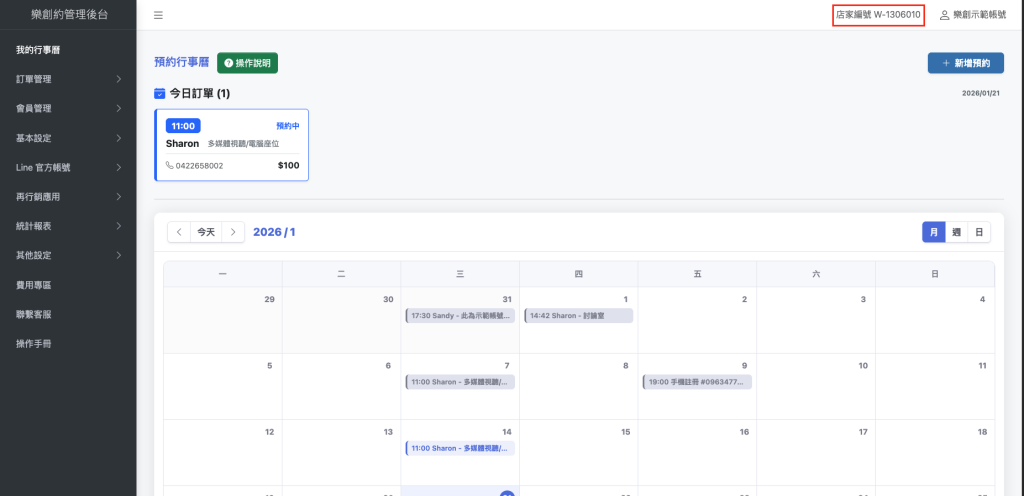The height and width of the screenshot is (496, 1024).
Task: Open 聯繫客服 from the sidebar
Action: [34, 314]
